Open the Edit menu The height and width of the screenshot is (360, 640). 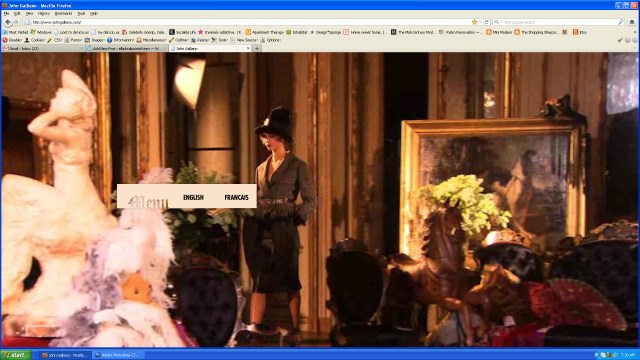tap(17, 13)
